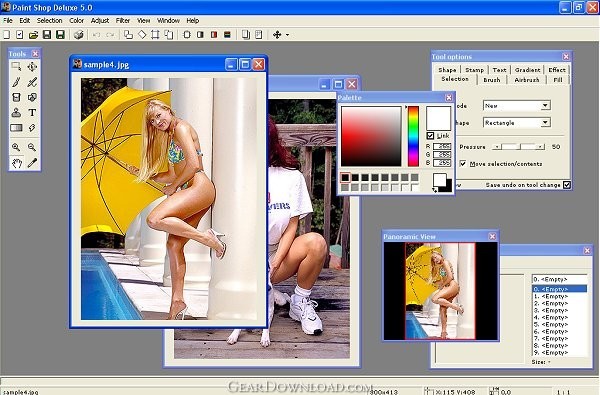Image resolution: width=600 pixels, height=395 pixels.
Task: Close the Panoramic View window
Action: pos(492,237)
